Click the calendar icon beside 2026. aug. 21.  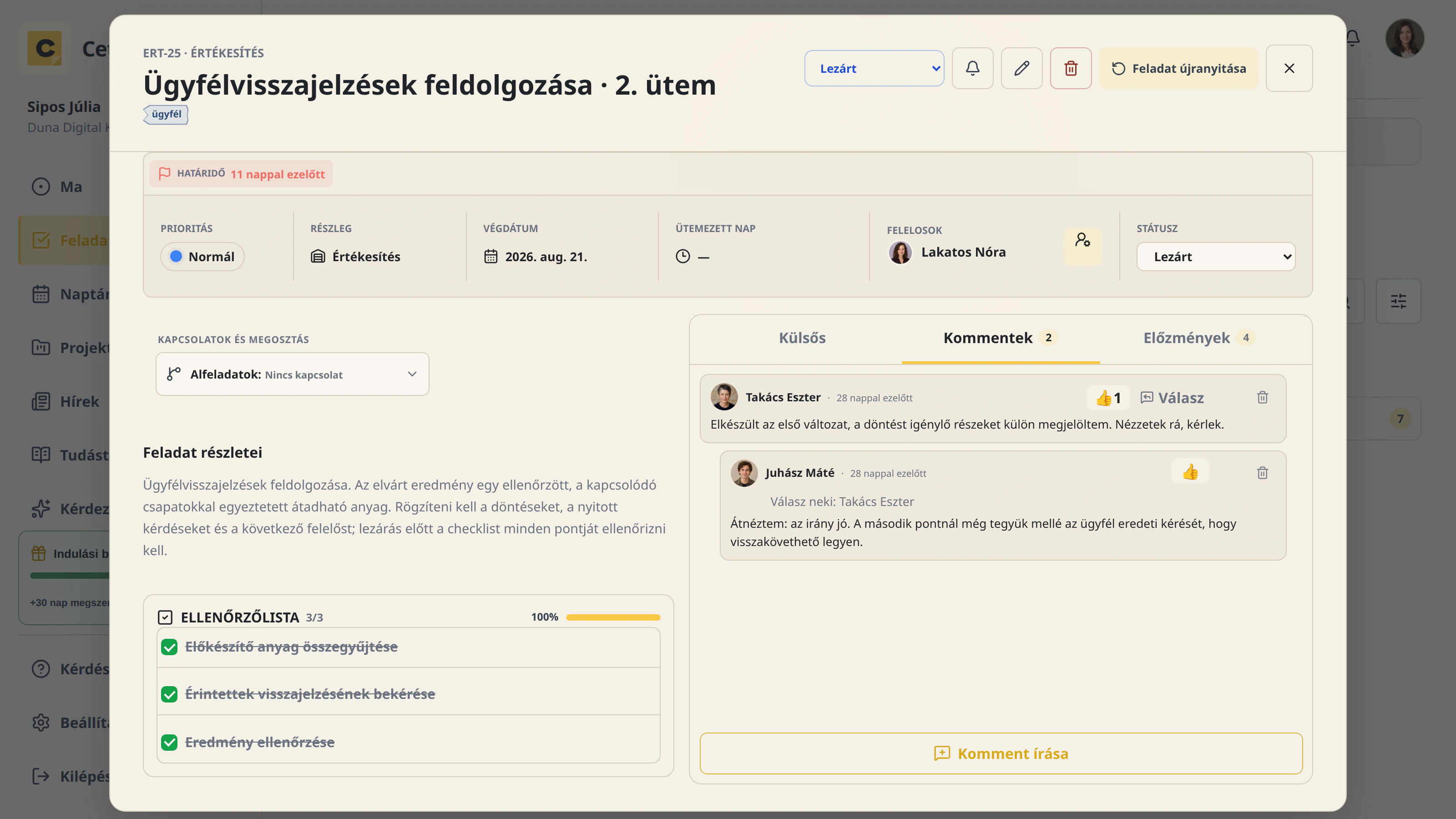pyautogui.click(x=490, y=257)
